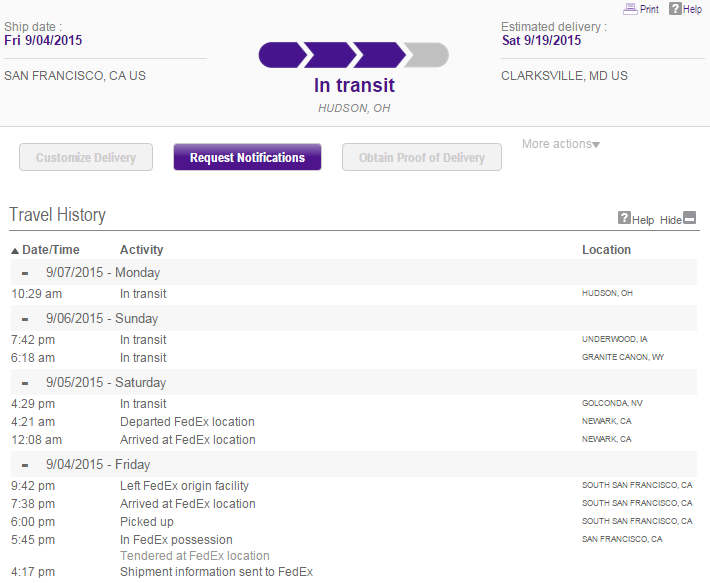Click origin SAN FRANCISCO, CA US
710x583 pixels.
[x=75, y=76]
